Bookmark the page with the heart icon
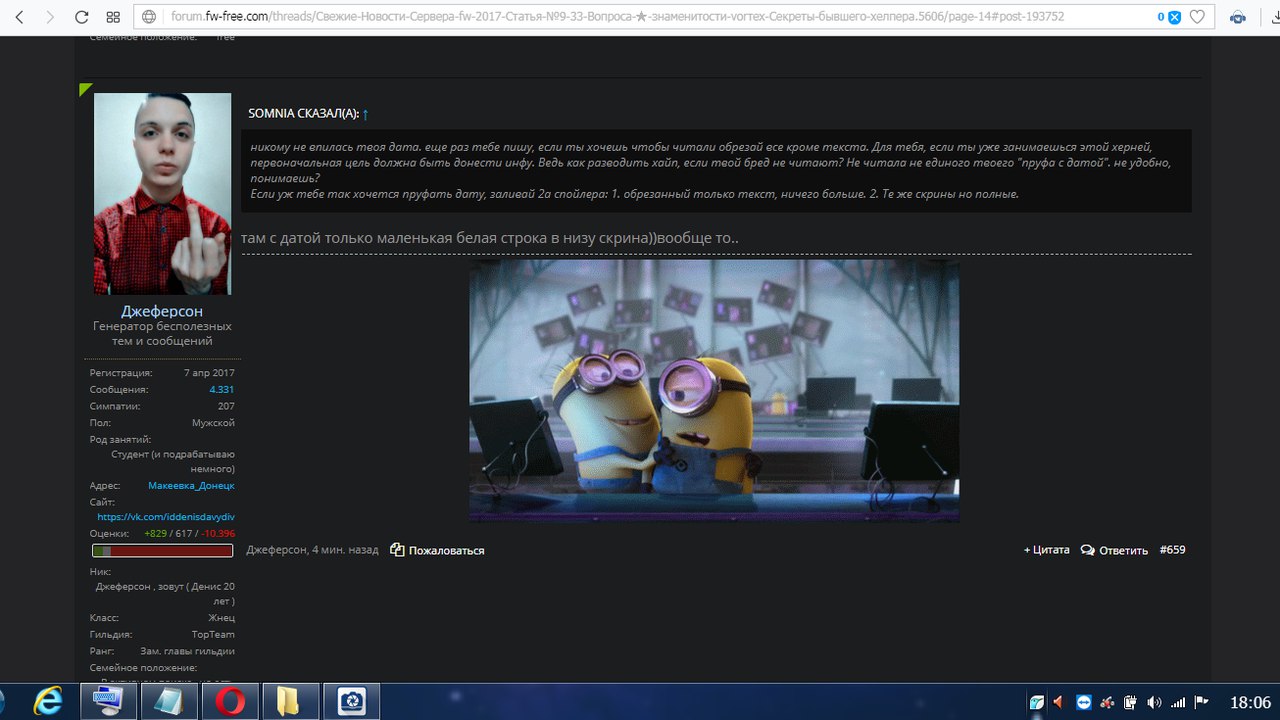The image size is (1280, 720). tap(1197, 17)
